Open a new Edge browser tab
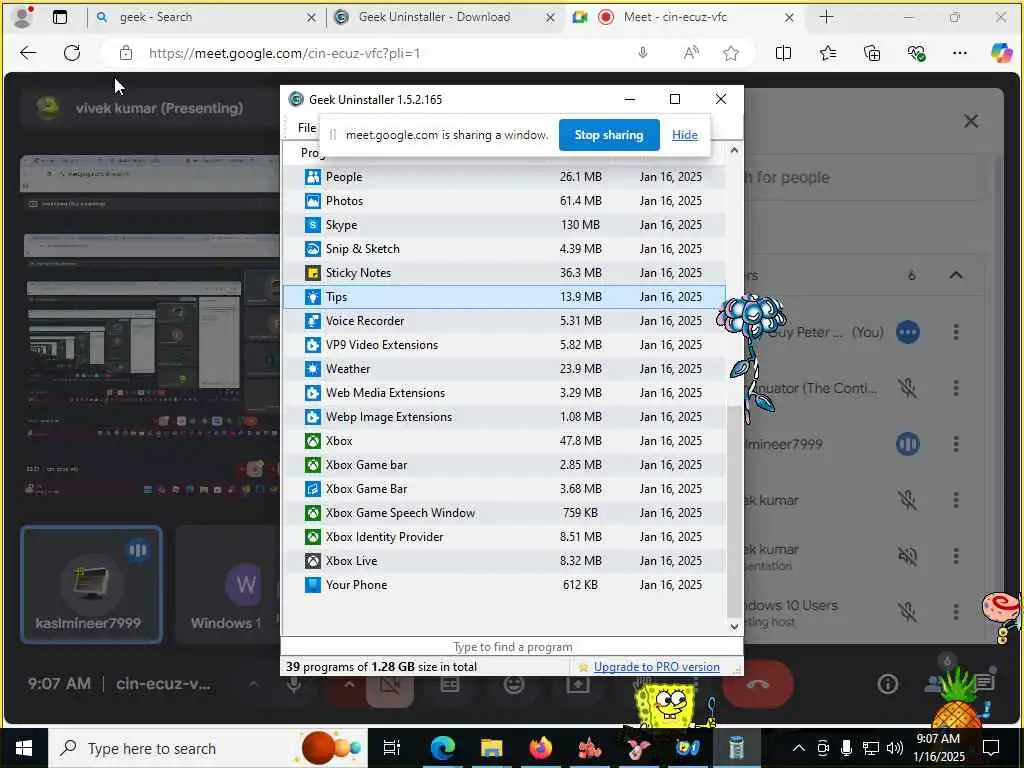 [826, 17]
